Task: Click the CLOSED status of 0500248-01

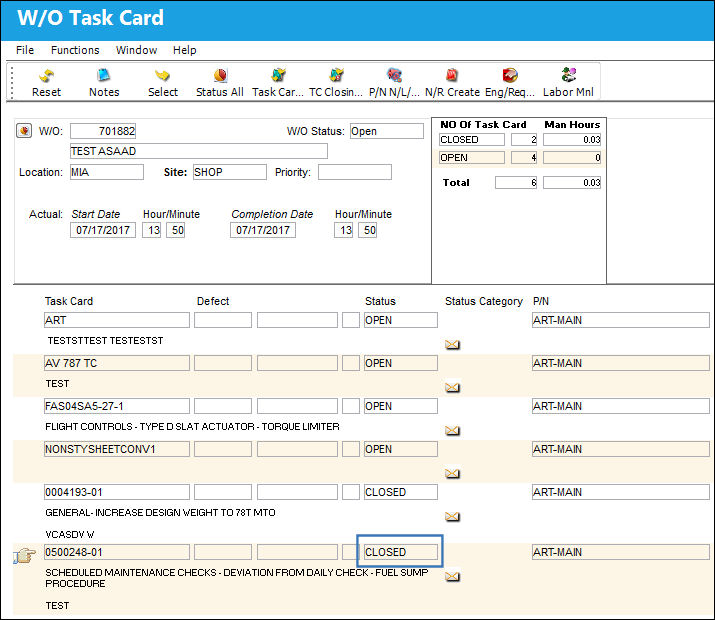Action: (401, 552)
